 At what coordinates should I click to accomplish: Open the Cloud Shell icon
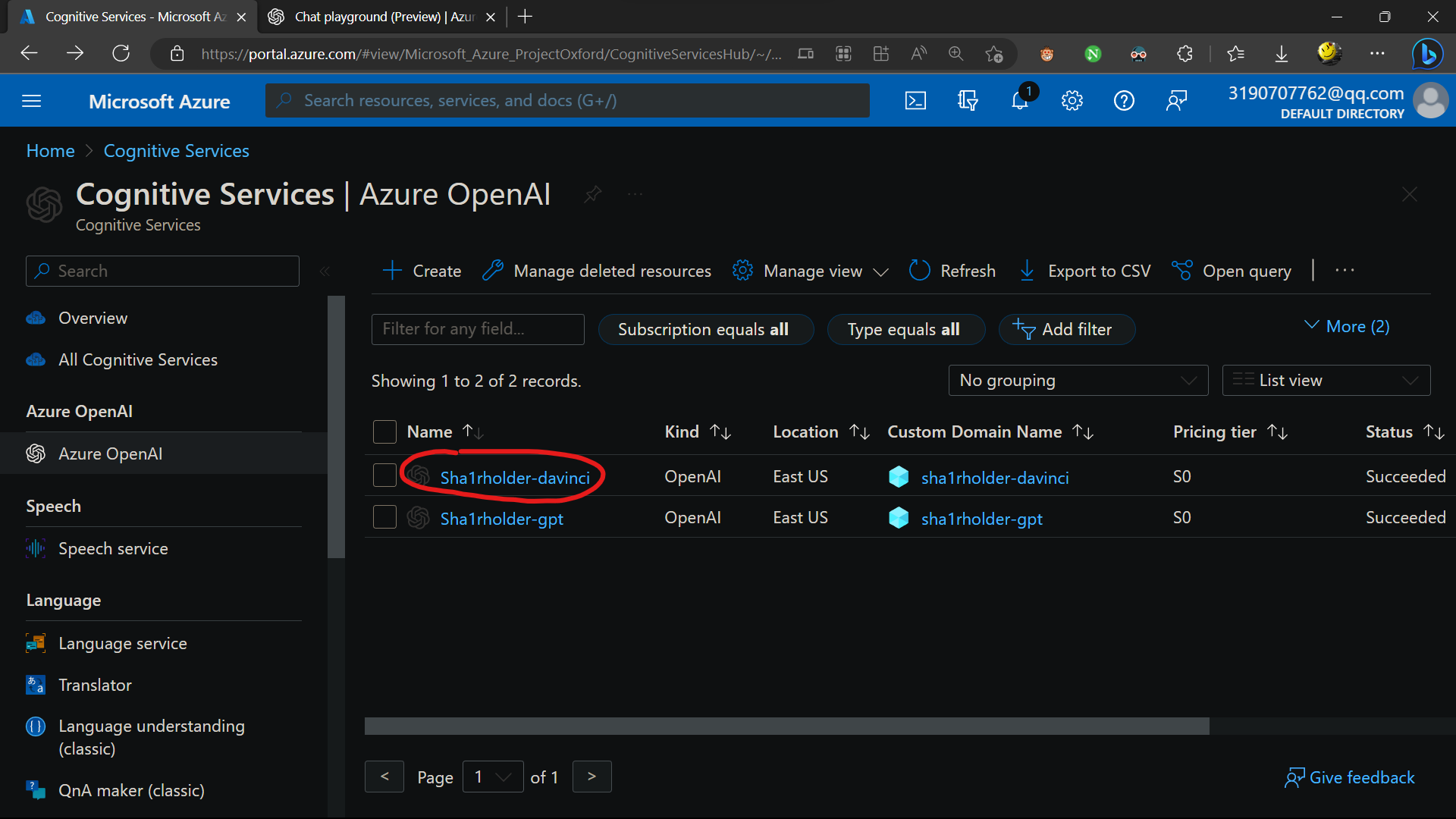click(915, 100)
